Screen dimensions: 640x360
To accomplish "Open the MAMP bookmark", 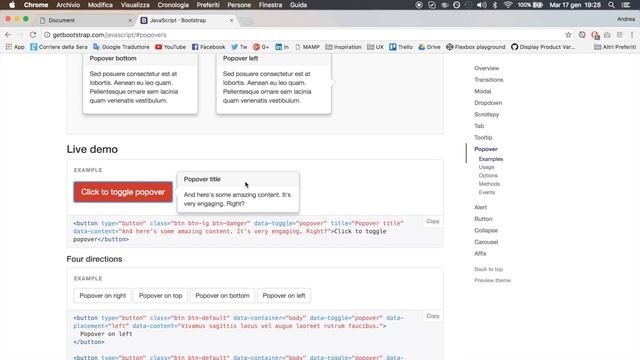I will click(x=307, y=47).
